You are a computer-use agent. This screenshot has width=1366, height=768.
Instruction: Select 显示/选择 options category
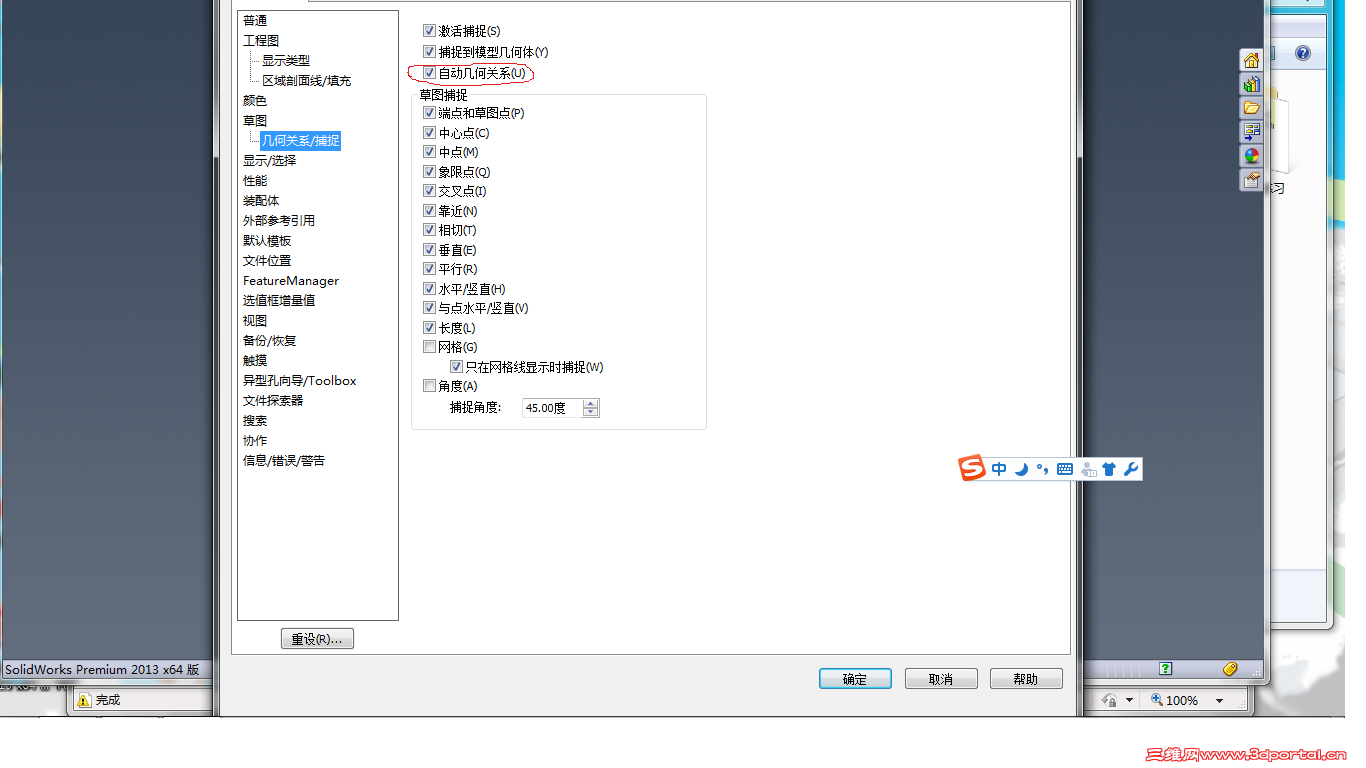[270, 160]
